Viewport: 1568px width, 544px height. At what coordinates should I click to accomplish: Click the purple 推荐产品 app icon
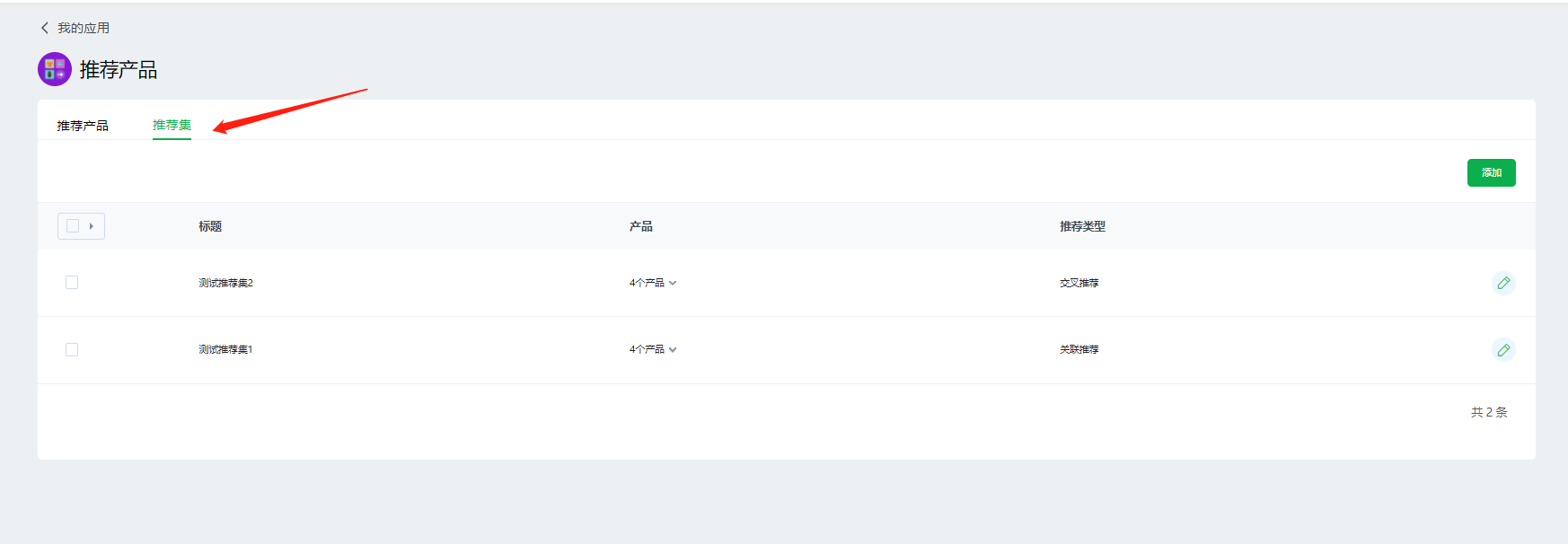tap(54, 69)
